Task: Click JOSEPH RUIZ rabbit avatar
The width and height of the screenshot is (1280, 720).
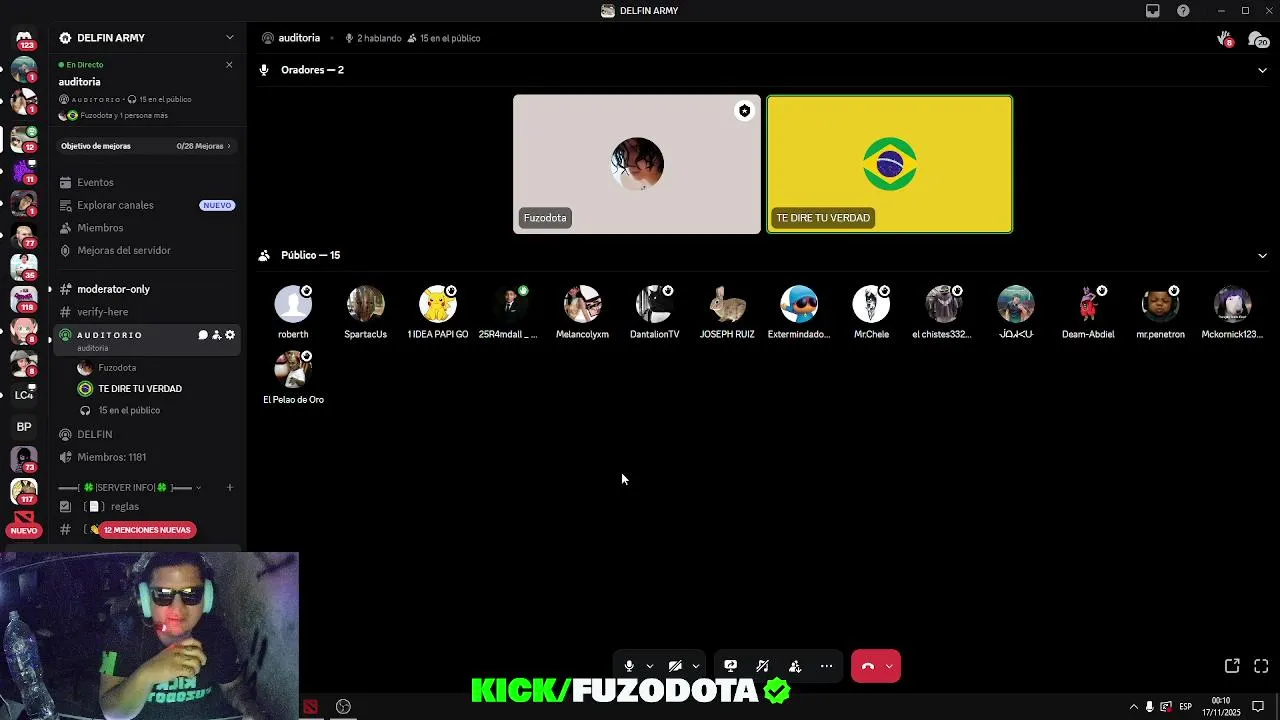Action: tap(727, 304)
